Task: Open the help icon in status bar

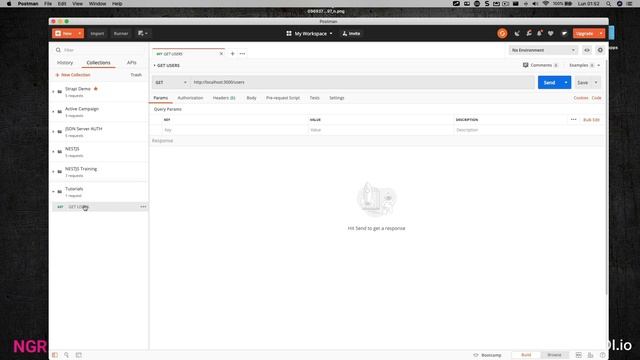Action: pyautogui.click(x=602, y=355)
